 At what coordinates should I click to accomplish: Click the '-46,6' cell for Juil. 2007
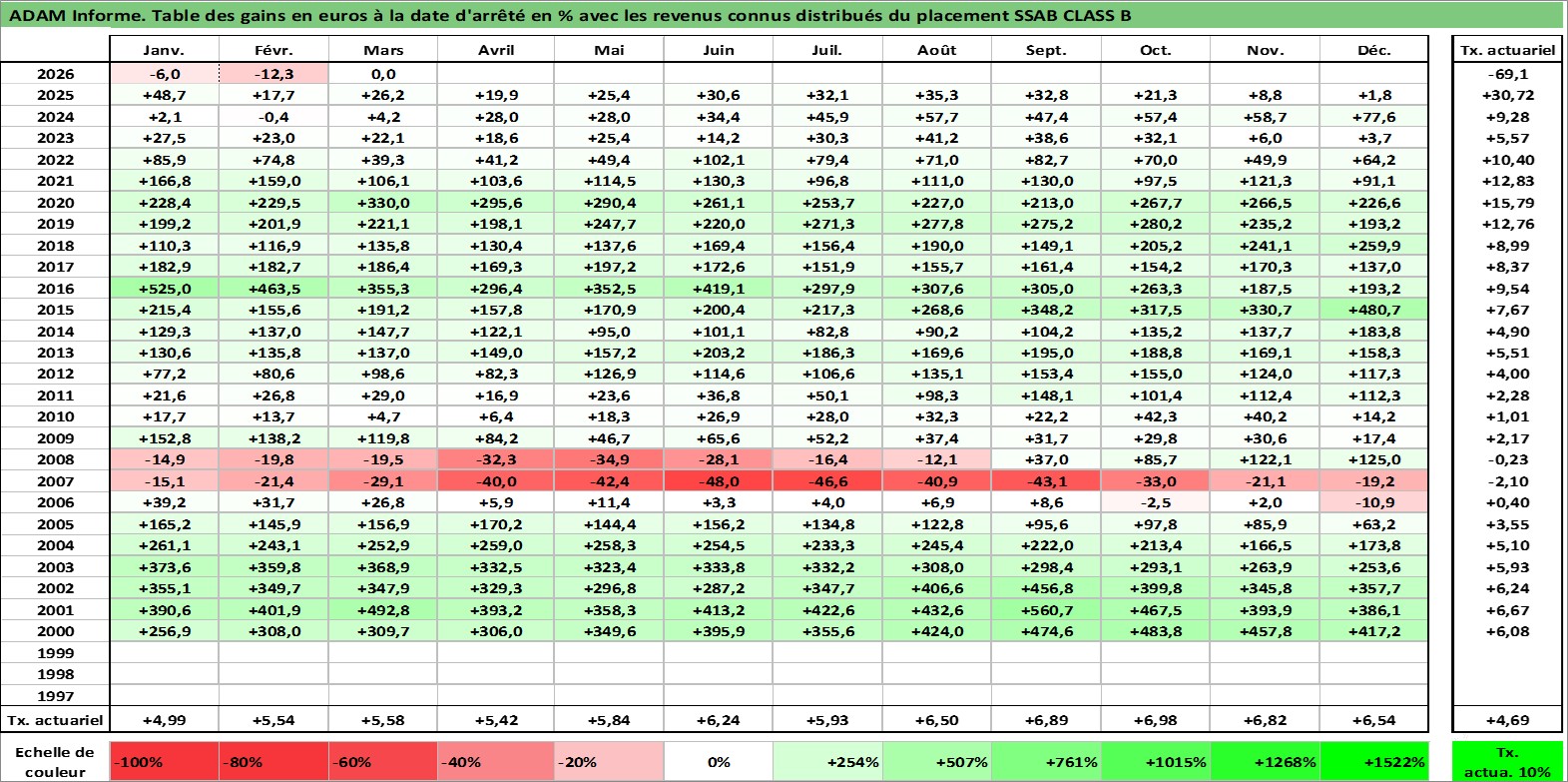(x=827, y=481)
